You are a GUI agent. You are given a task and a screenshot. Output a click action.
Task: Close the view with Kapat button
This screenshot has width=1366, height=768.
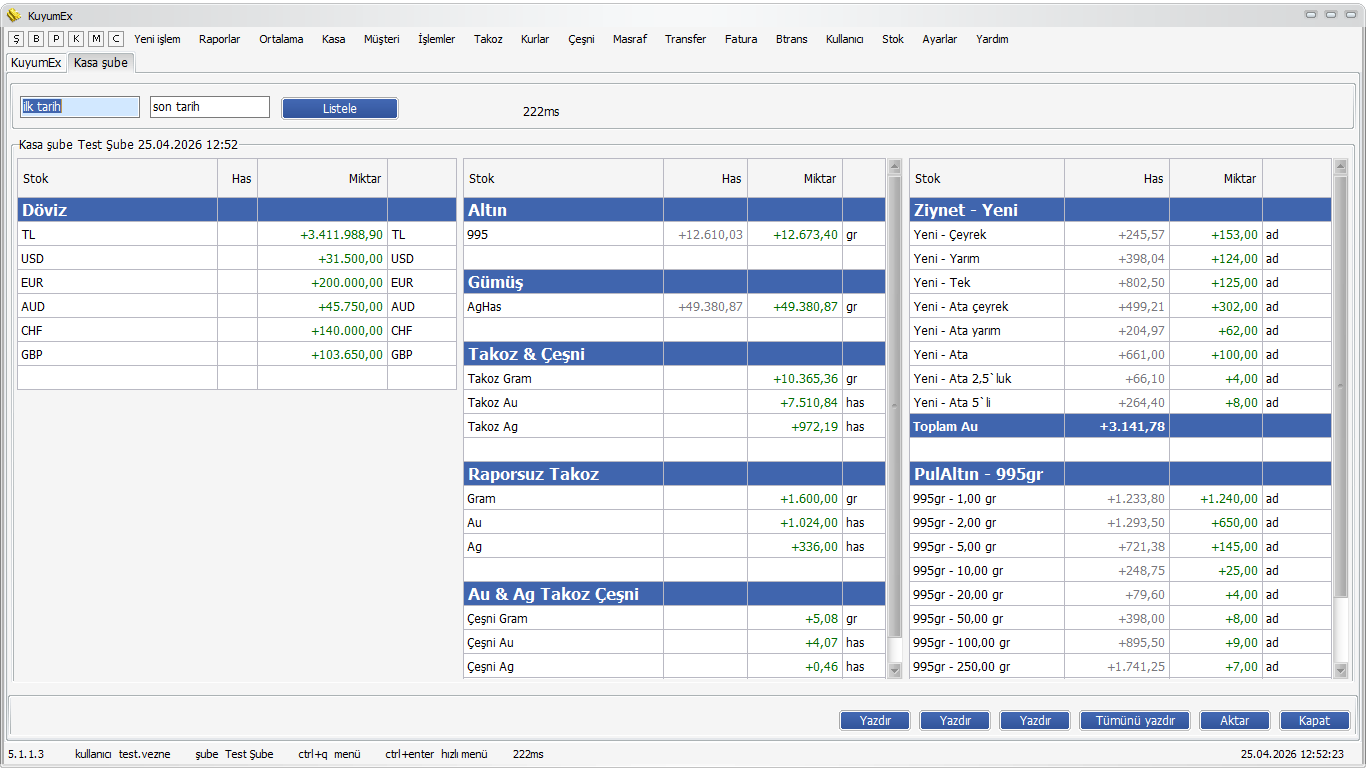[x=1314, y=720]
